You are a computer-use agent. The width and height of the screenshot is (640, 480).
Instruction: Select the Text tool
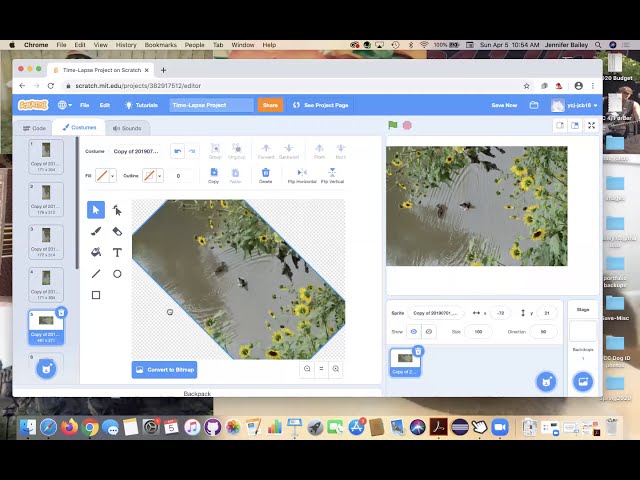tap(117, 253)
